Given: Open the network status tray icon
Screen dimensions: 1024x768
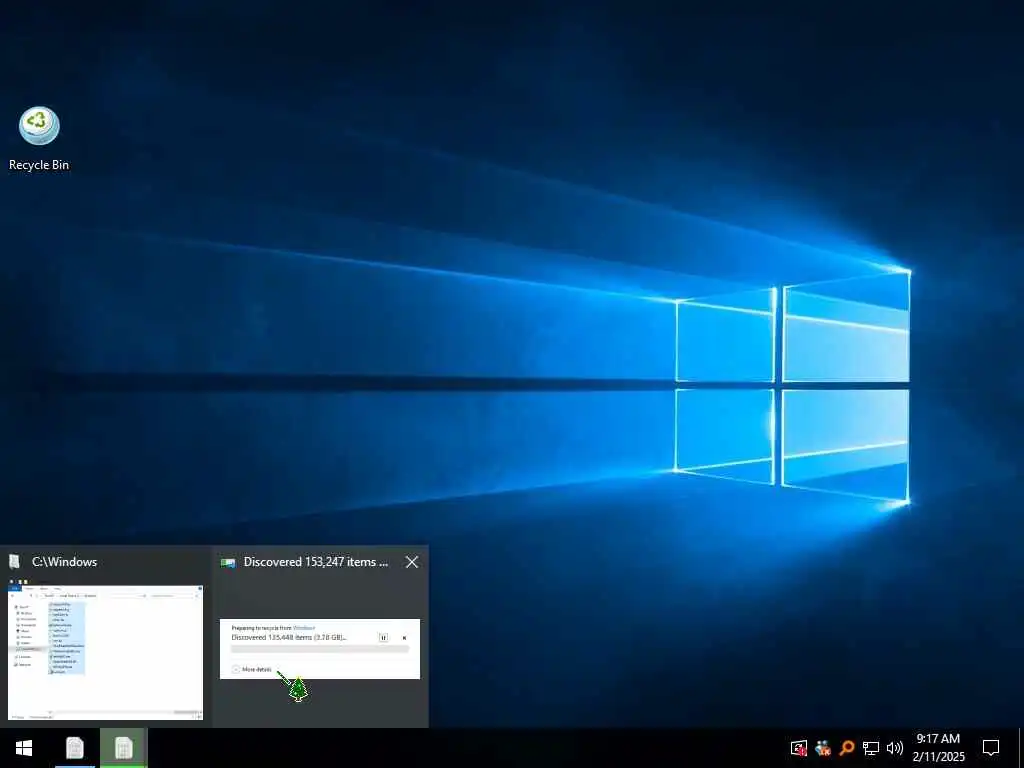Looking at the screenshot, I should [871, 748].
